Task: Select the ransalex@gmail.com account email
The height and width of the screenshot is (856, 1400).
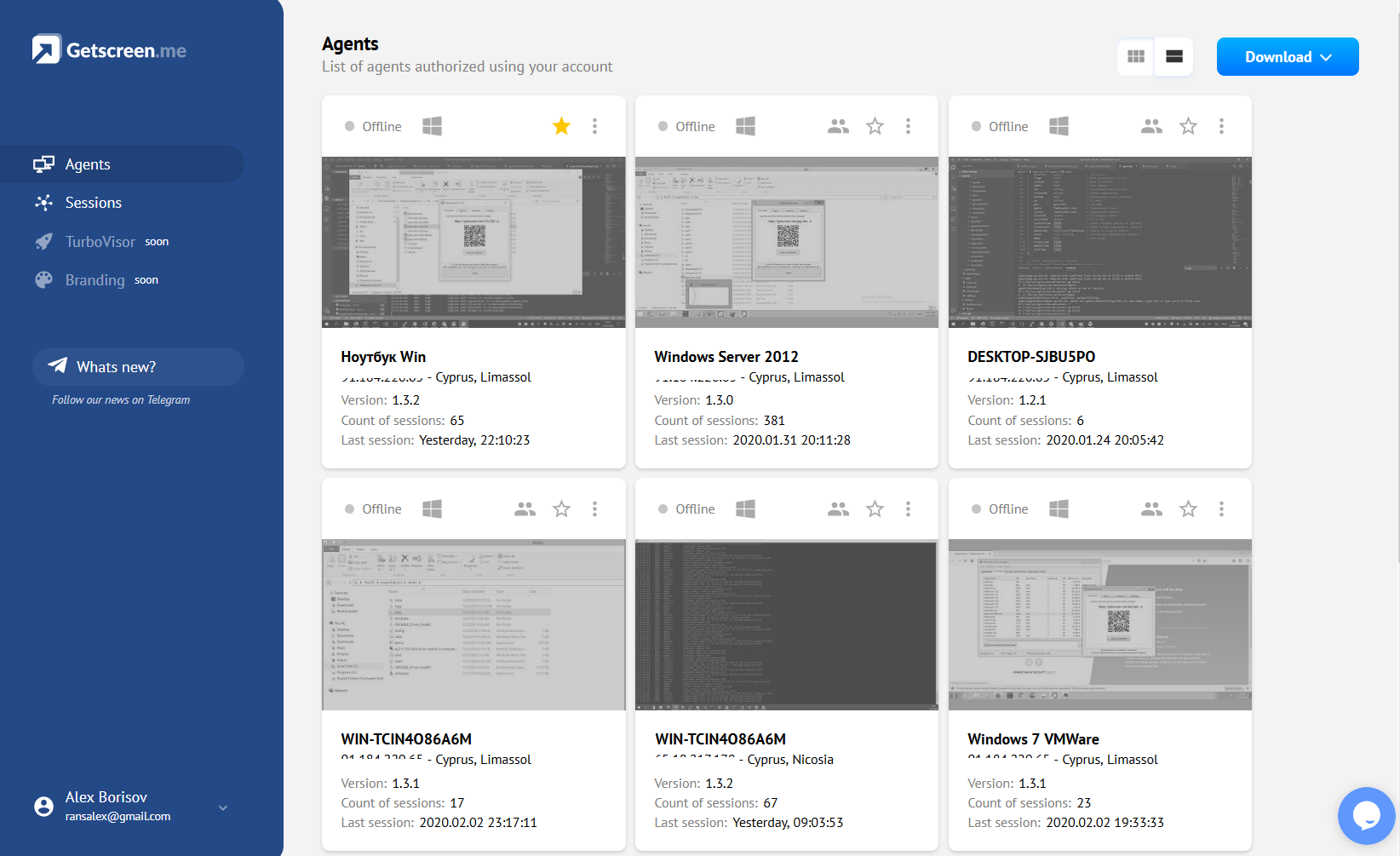Action: (118, 816)
